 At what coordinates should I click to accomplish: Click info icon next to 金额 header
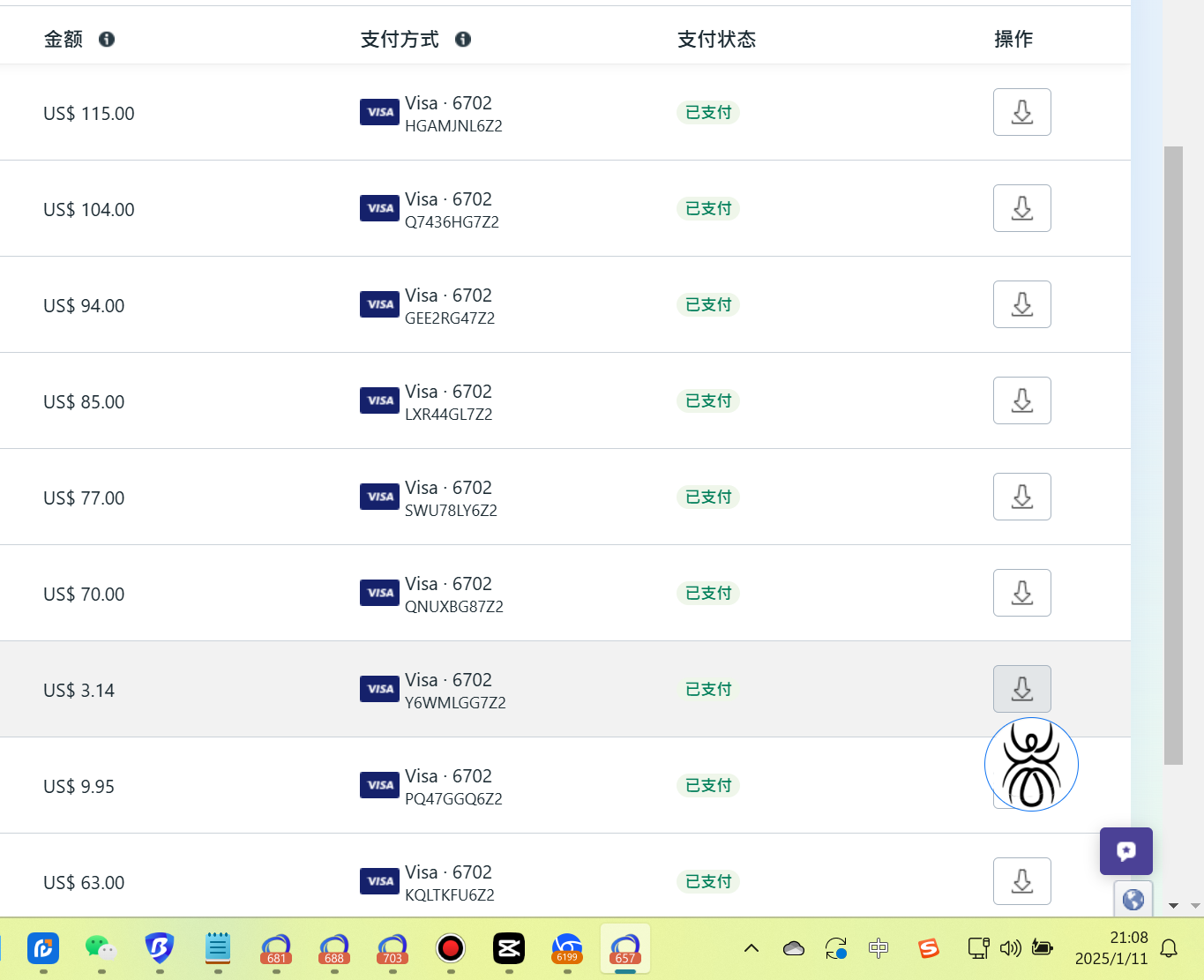[107, 40]
